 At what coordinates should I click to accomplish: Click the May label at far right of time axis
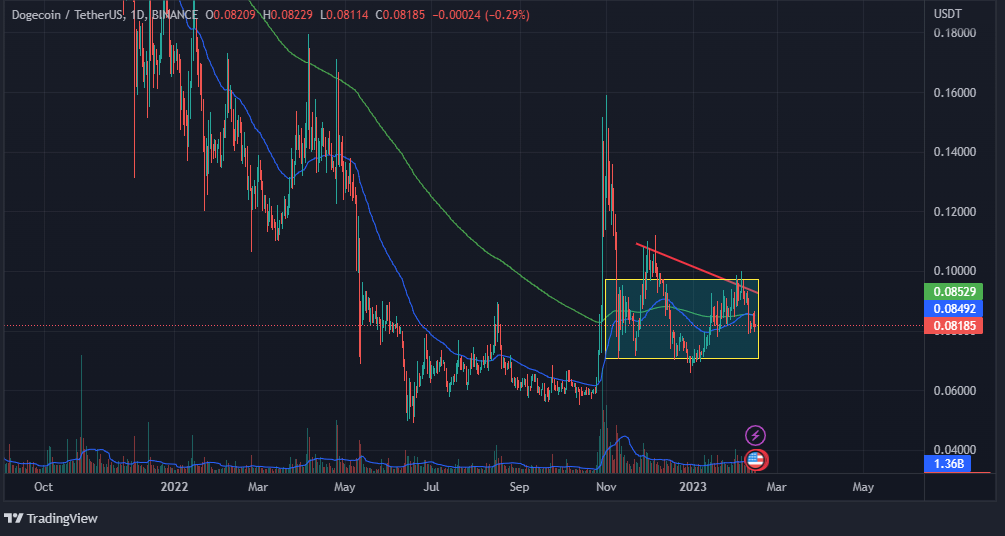[863, 487]
